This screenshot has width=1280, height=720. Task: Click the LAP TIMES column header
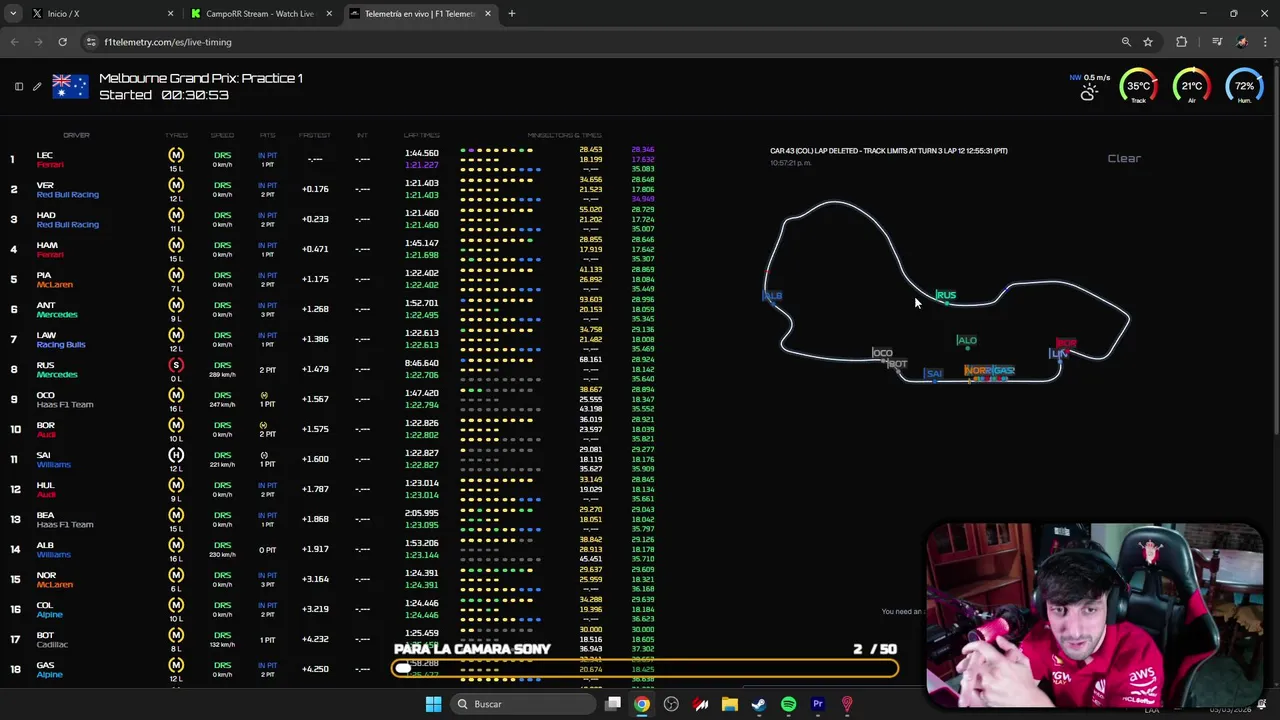(x=421, y=135)
